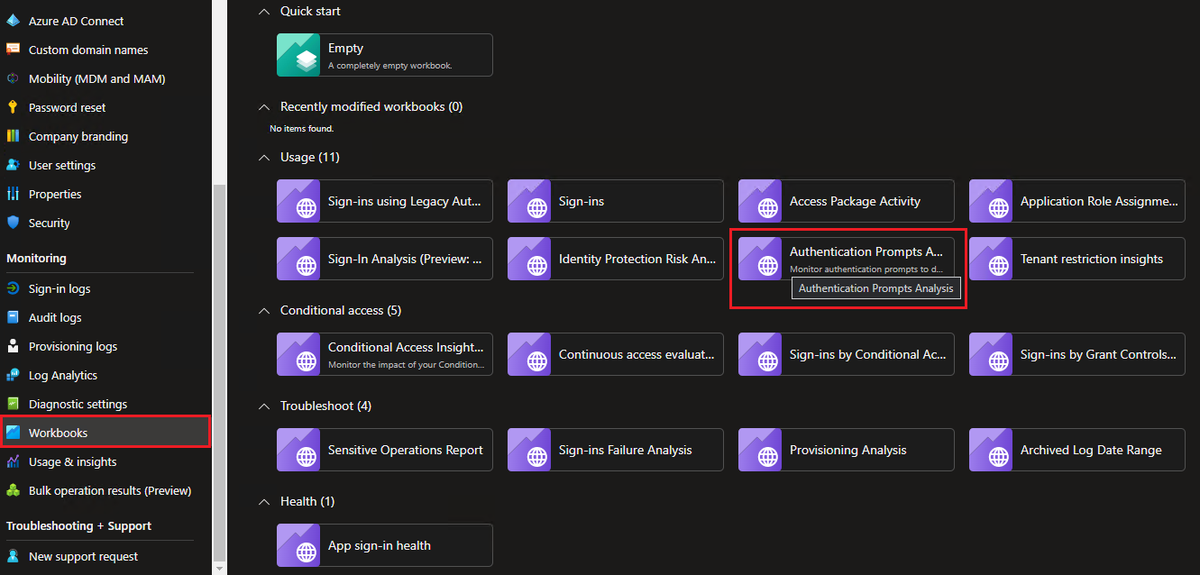The height and width of the screenshot is (575, 1200).
Task: Click the Sign-ins using Legacy Auth workbook icon
Action: point(299,201)
